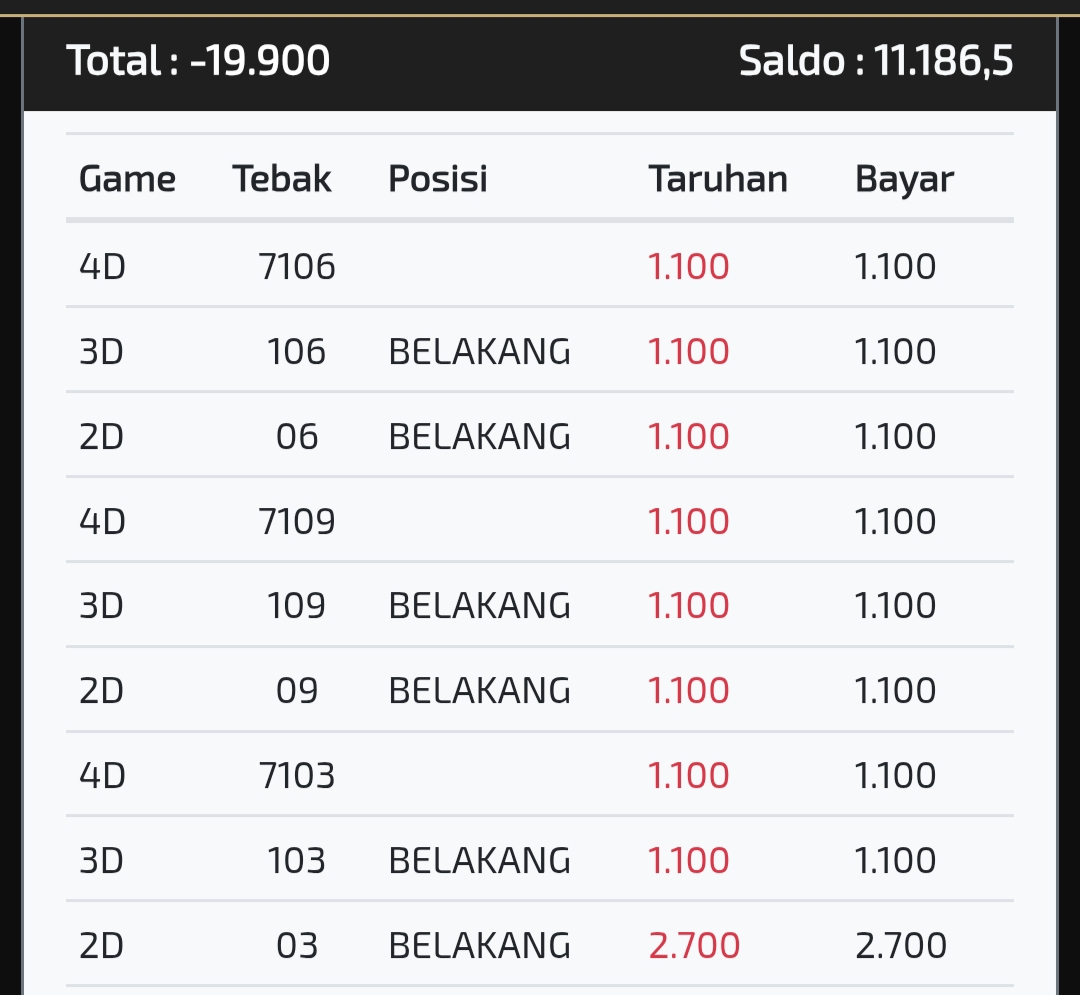Select the Tebak column header
1080x995 pixels.
point(282,179)
